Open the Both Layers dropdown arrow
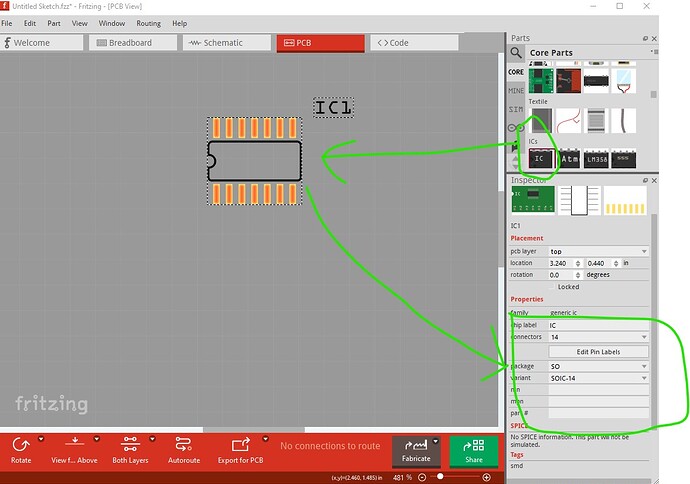Image resolution: width=690 pixels, height=484 pixels. 152,439
